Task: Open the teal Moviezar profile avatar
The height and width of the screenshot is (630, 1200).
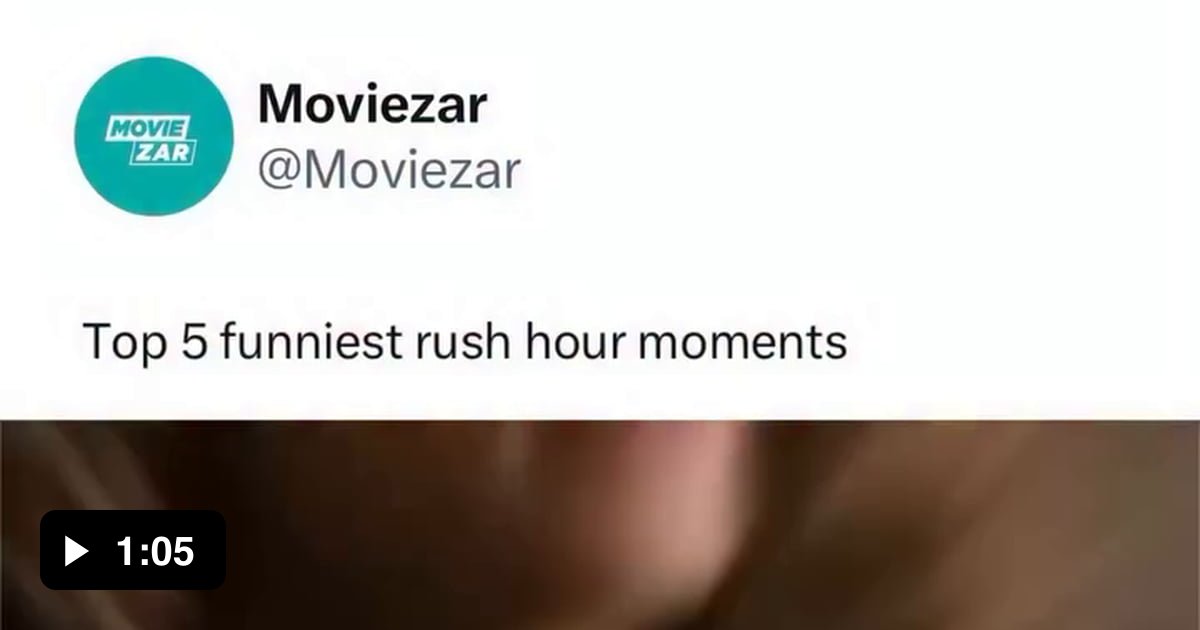Action: (x=154, y=136)
